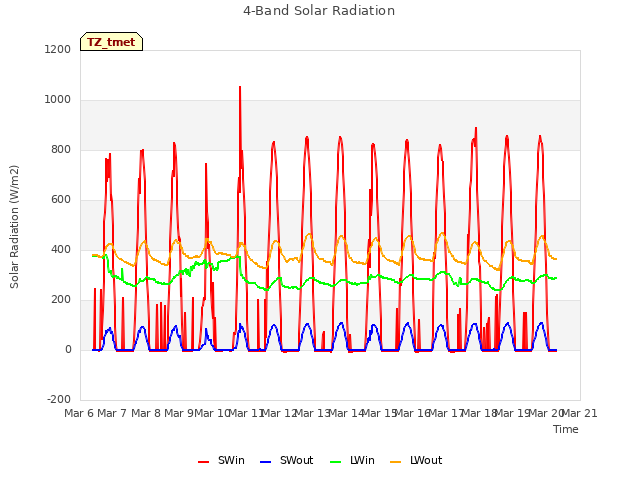Click the Mar 12 x-axis label
640x480 pixels.
click(279, 413)
